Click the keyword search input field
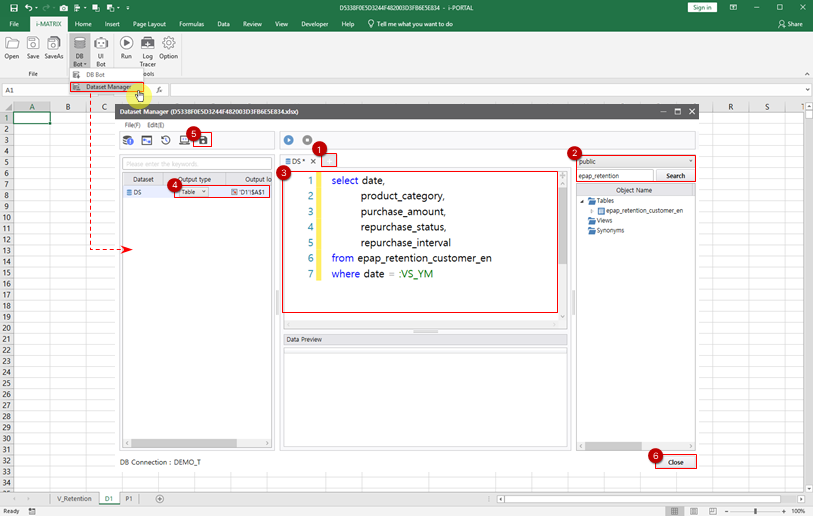The image size is (813, 516). click(x=196, y=163)
